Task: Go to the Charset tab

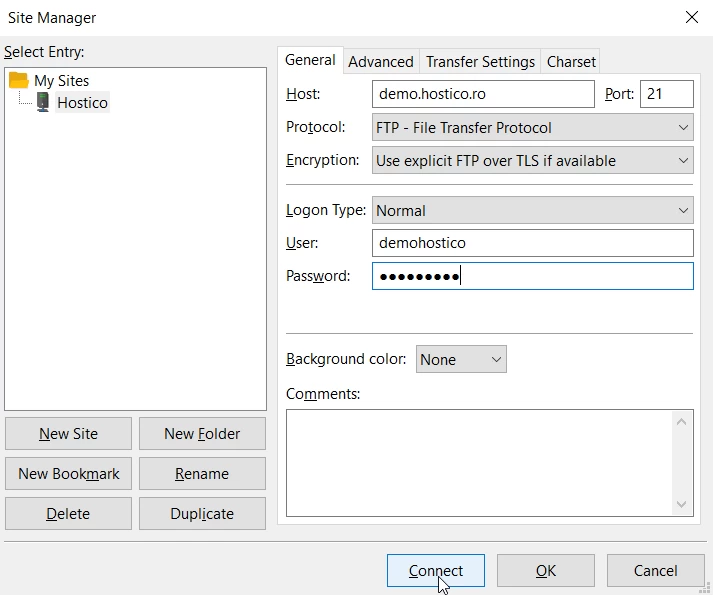Action: (x=571, y=62)
